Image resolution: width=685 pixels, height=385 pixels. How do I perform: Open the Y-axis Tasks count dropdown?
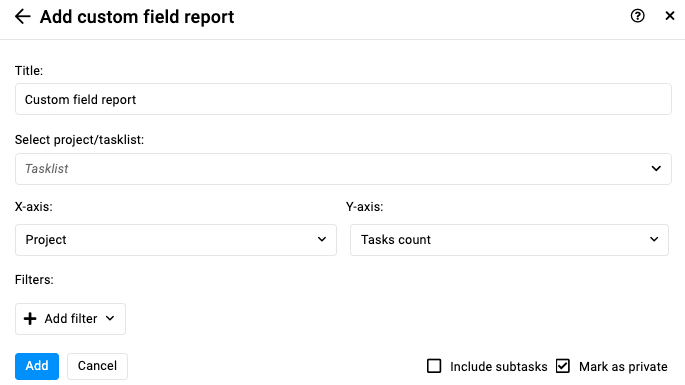tap(509, 240)
